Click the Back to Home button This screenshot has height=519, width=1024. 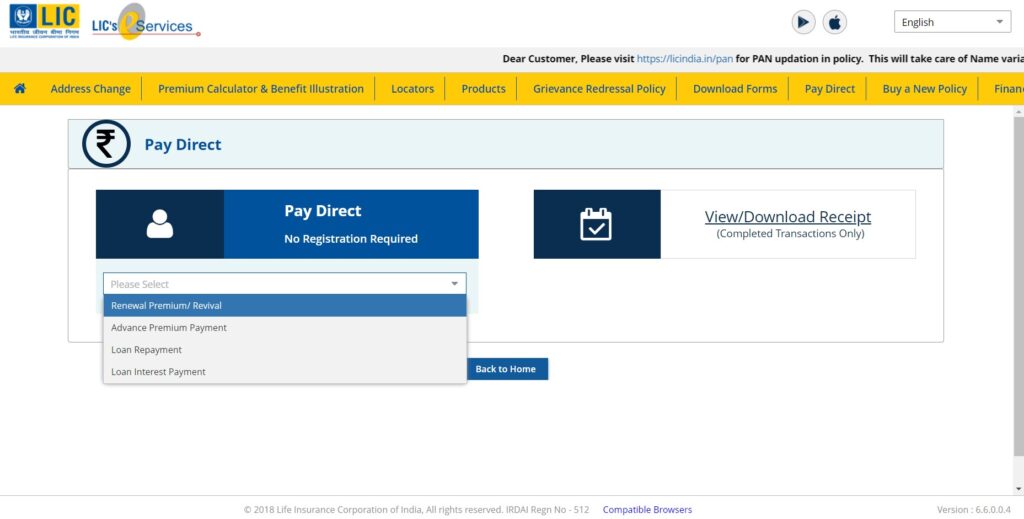click(x=506, y=369)
